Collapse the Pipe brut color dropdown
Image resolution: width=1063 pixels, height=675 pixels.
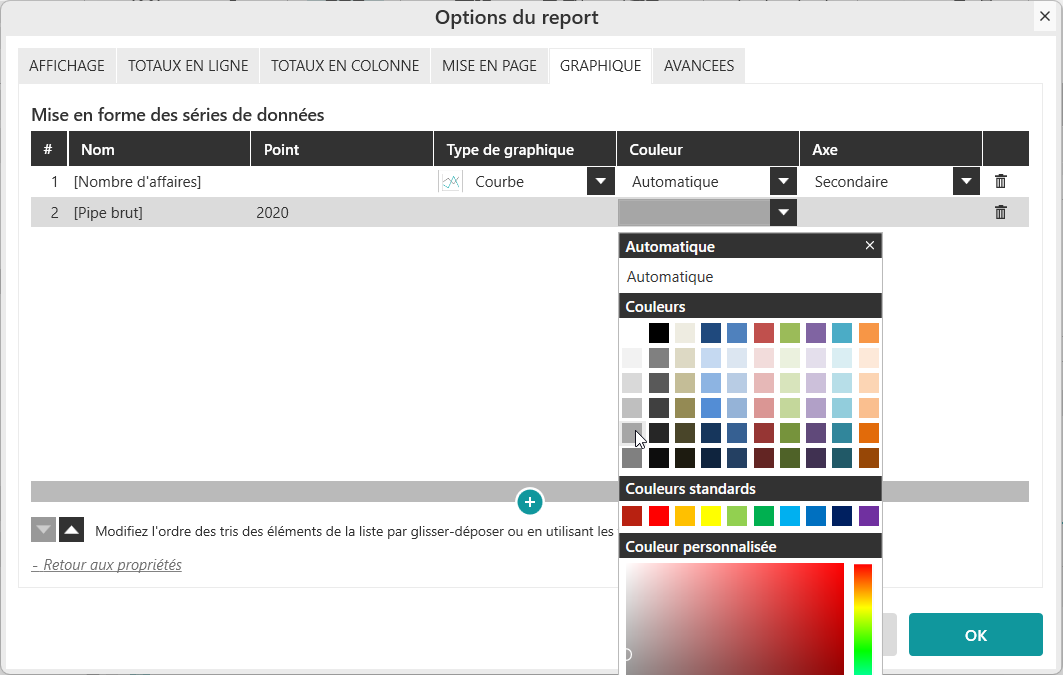point(783,212)
